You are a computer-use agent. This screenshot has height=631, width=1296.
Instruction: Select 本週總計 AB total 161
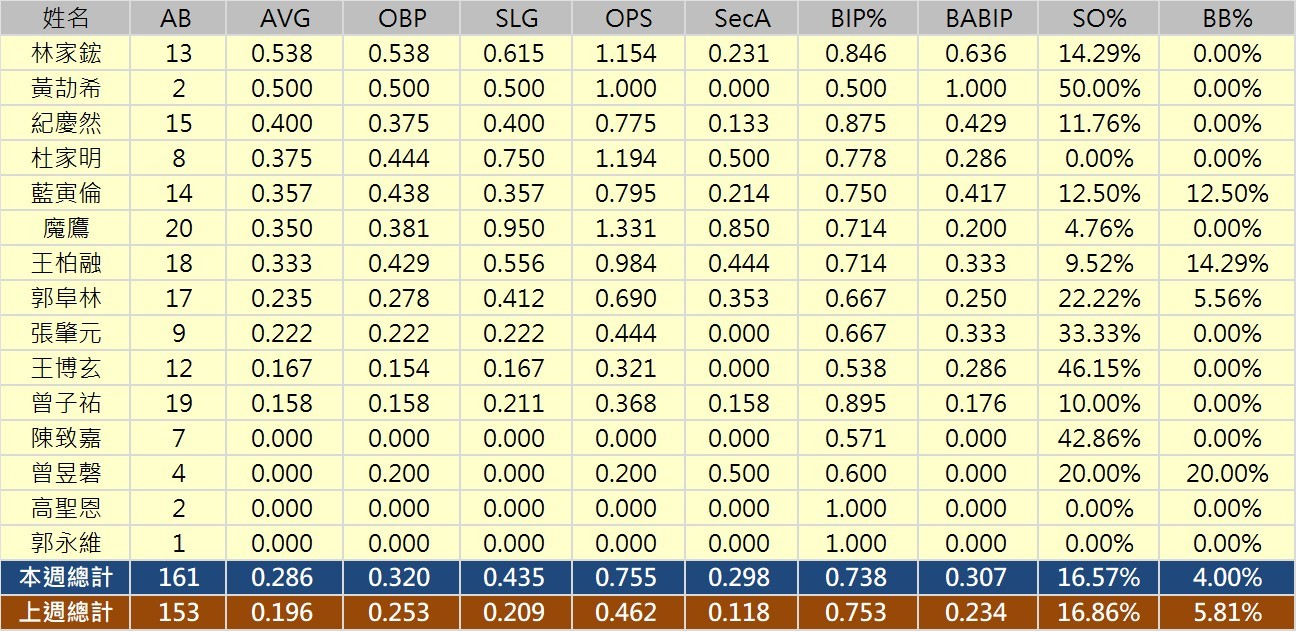(x=178, y=577)
